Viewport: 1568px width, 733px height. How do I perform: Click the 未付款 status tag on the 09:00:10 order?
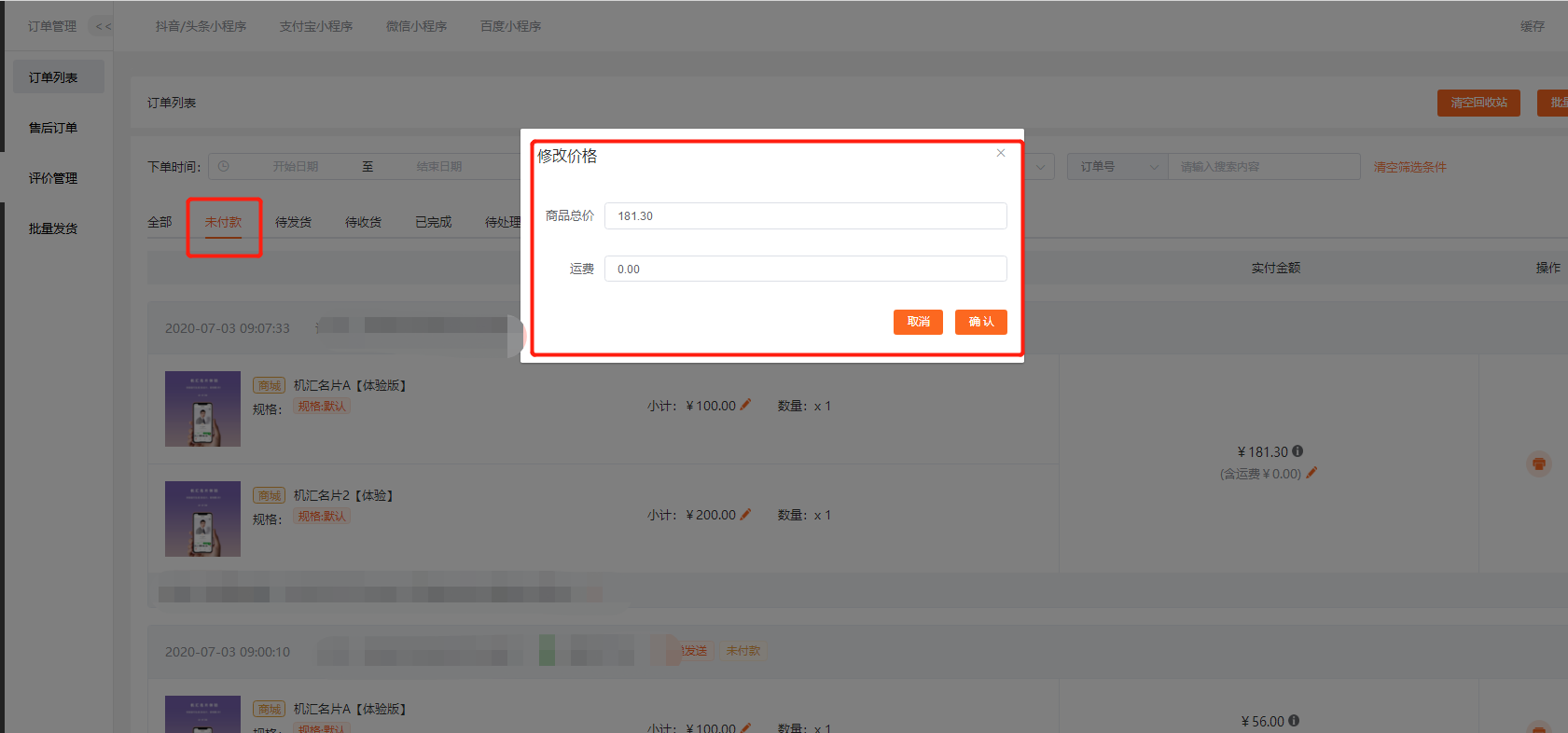pyautogui.click(x=743, y=651)
